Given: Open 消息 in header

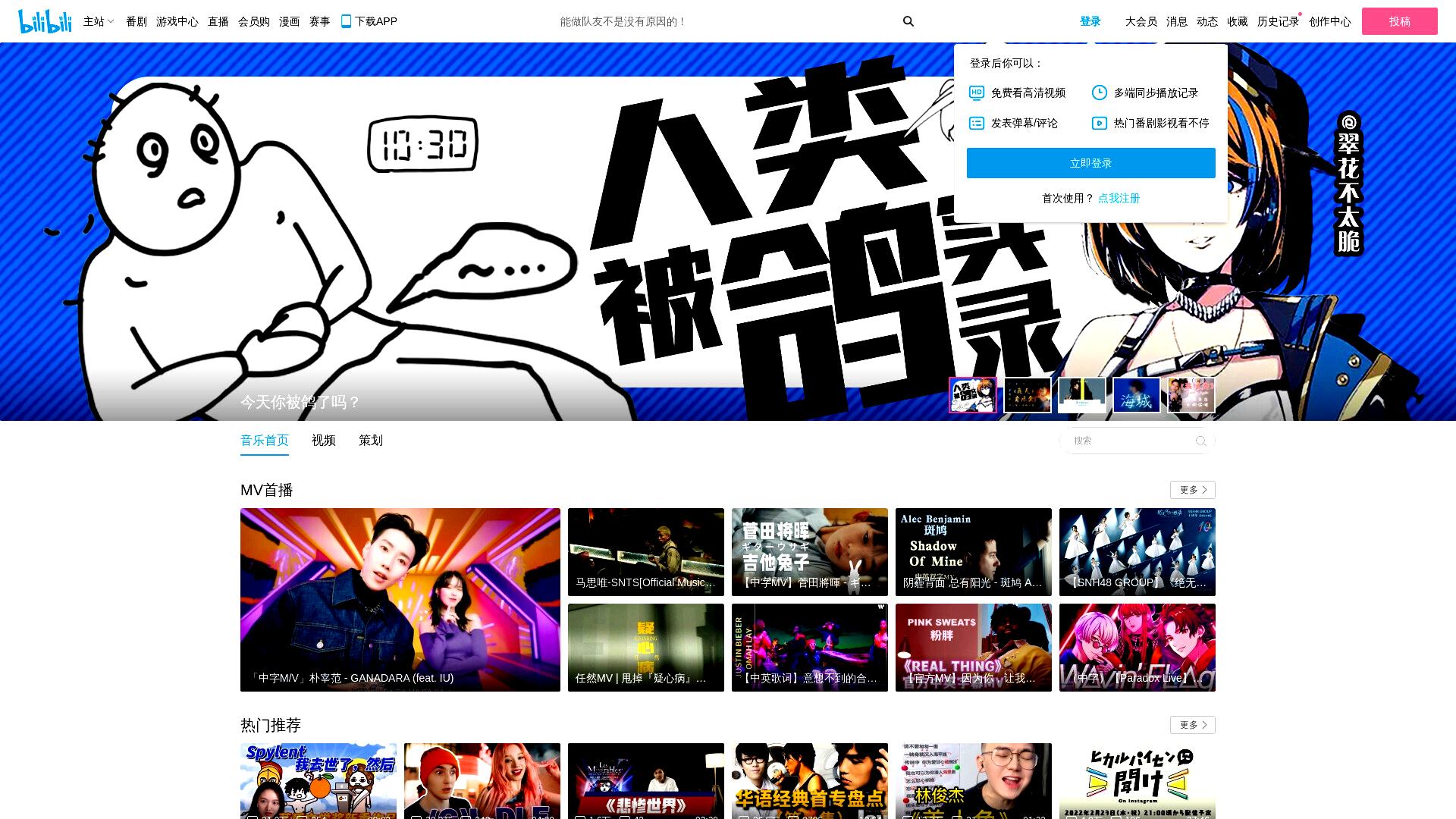Looking at the screenshot, I should [1177, 21].
